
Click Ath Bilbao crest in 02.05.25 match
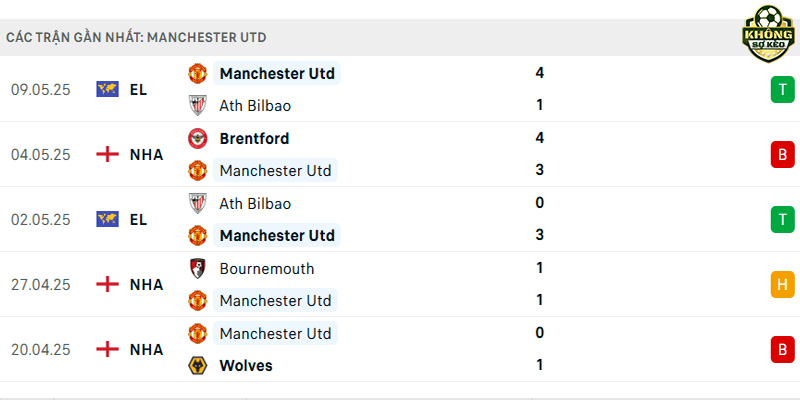pos(197,203)
